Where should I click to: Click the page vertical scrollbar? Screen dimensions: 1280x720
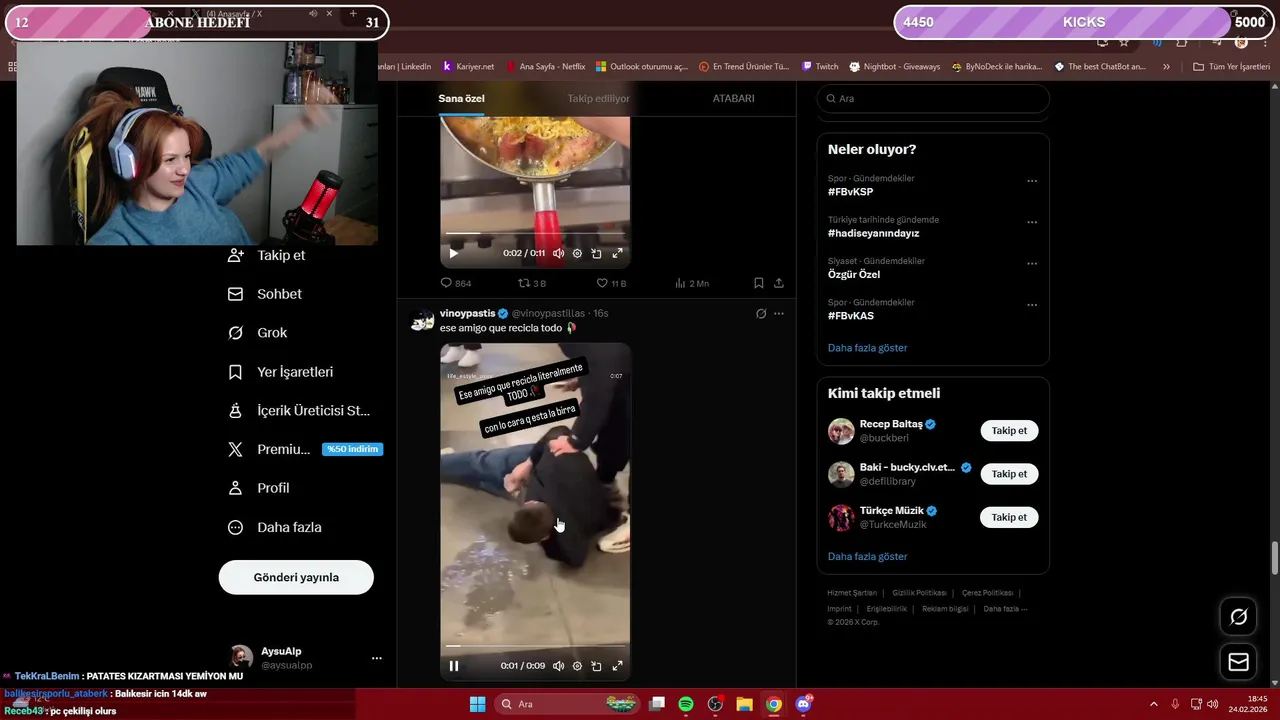click(x=1274, y=557)
